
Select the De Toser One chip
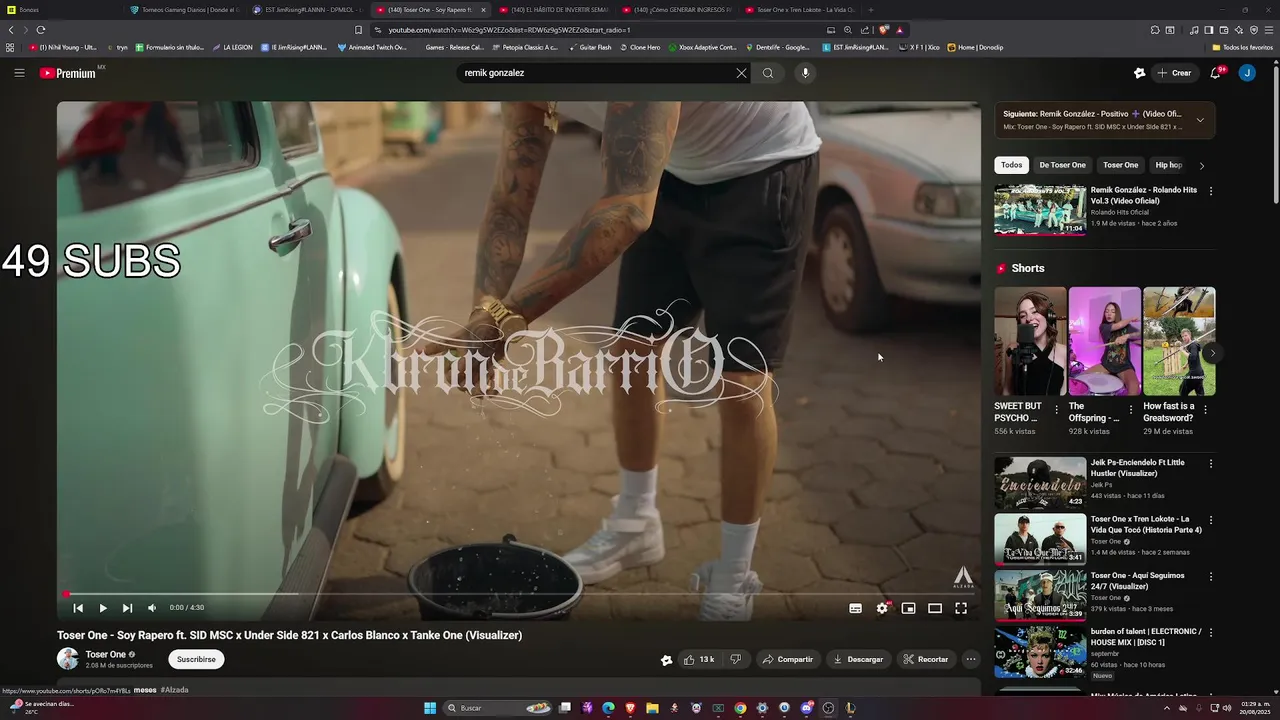point(1062,165)
